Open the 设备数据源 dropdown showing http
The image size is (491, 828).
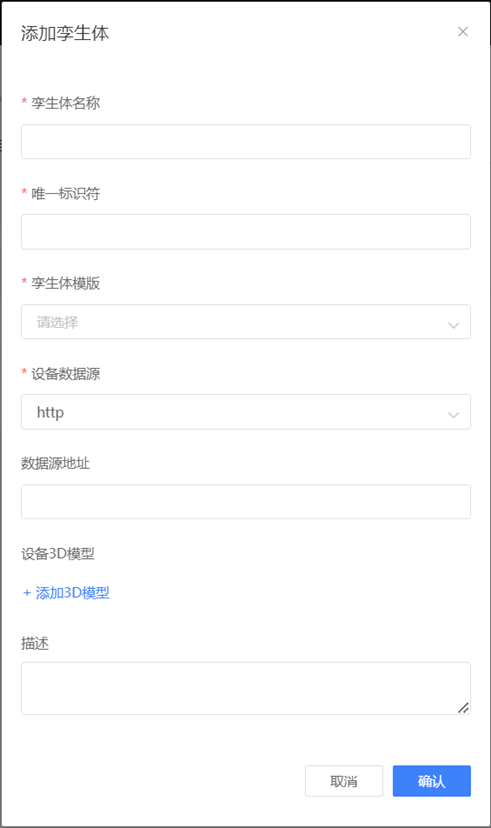pos(246,412)
